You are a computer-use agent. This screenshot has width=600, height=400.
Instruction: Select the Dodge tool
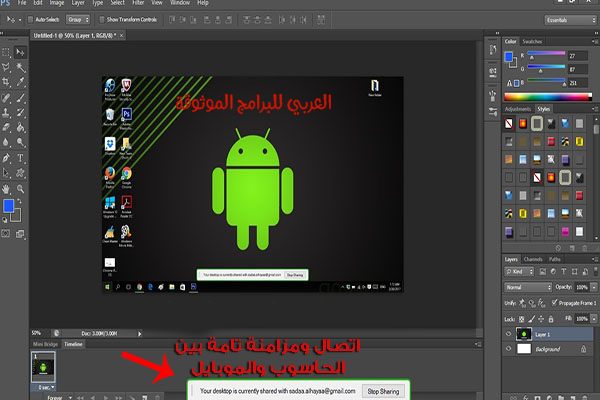pyautogui.click(x=20, y=142)
